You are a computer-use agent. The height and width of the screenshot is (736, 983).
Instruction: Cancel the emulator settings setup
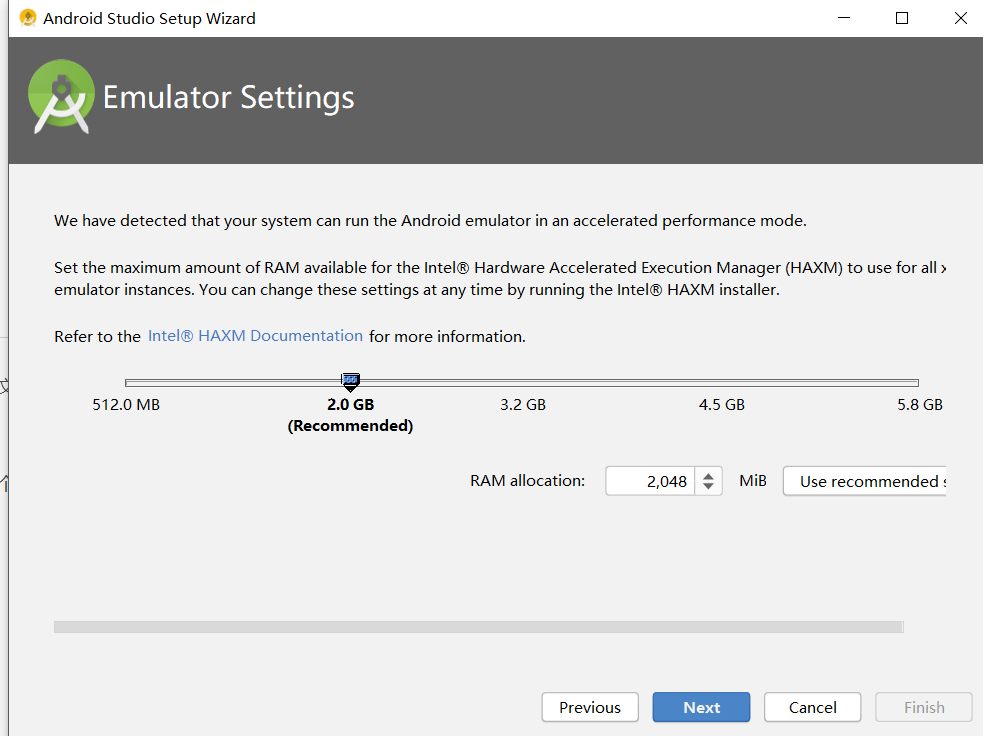(812, 707)
